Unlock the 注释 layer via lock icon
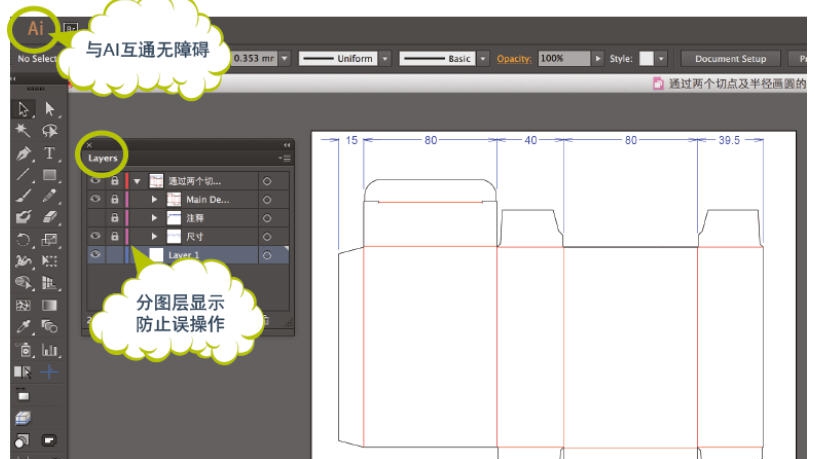The image size is (815, 459). (115, 217)
